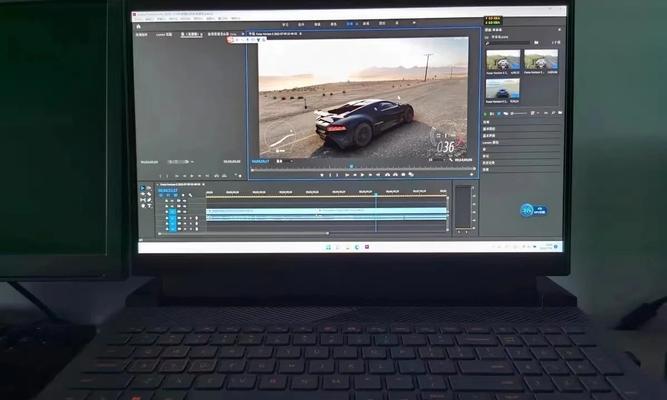Select the Pen tool
This screenshot has height=400, width=667.
tap(149, 200)
